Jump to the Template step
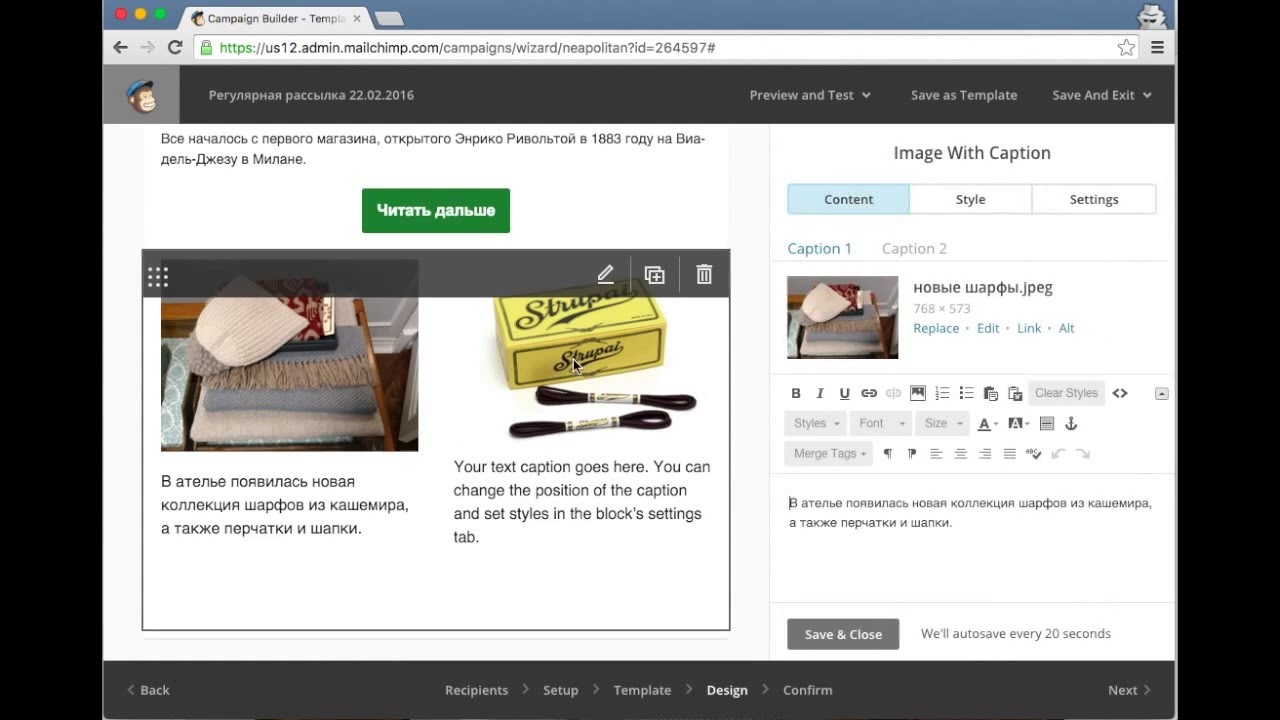The image size is (1280, 720). pos(642,690)
